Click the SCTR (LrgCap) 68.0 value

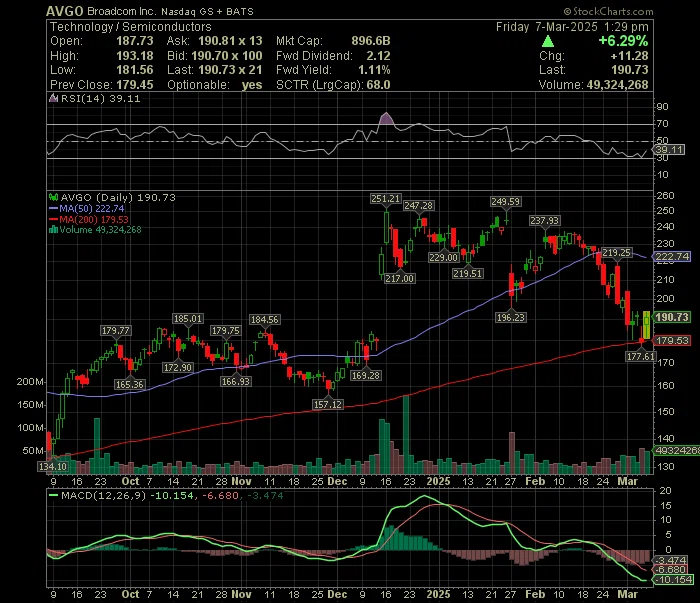point(379,85)
